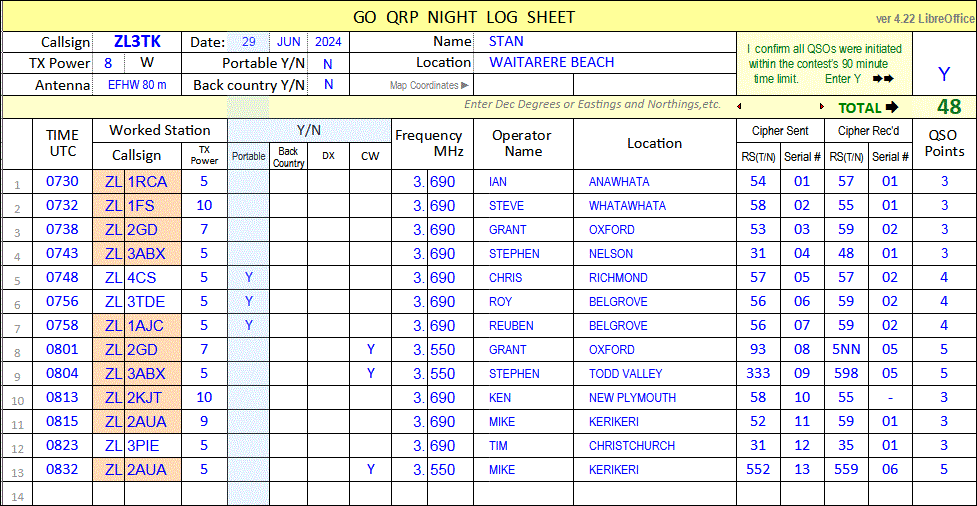
Task: Click the Cipher Rec'd header
Action: pyautogui.click(x=868, y=131)
